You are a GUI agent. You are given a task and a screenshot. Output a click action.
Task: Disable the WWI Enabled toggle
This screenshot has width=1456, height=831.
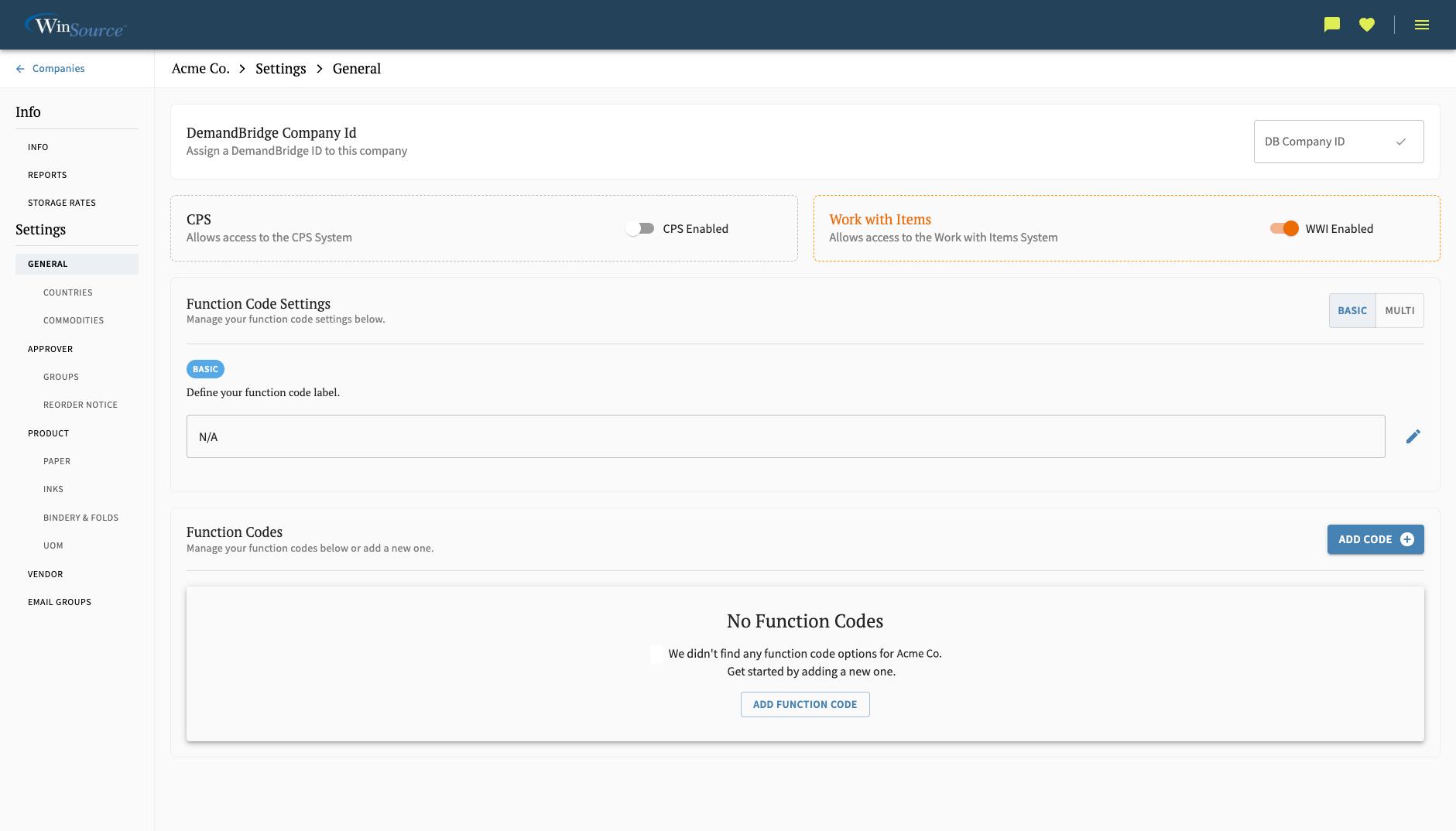[x=1283, y=228]
